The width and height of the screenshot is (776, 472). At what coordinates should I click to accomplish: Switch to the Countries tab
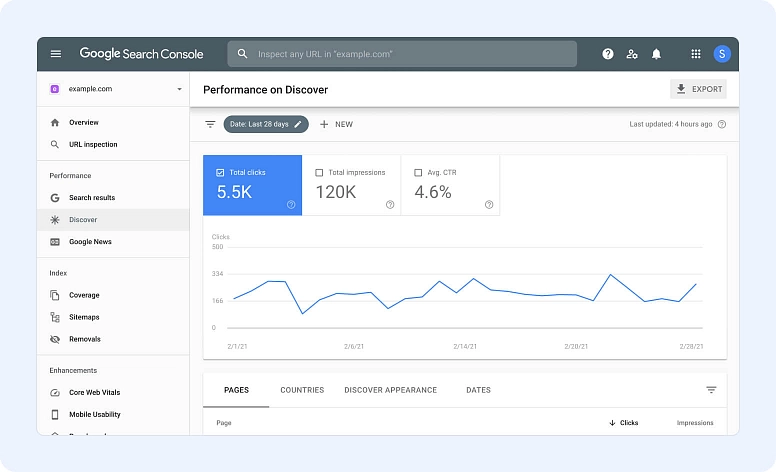[302, 390]
